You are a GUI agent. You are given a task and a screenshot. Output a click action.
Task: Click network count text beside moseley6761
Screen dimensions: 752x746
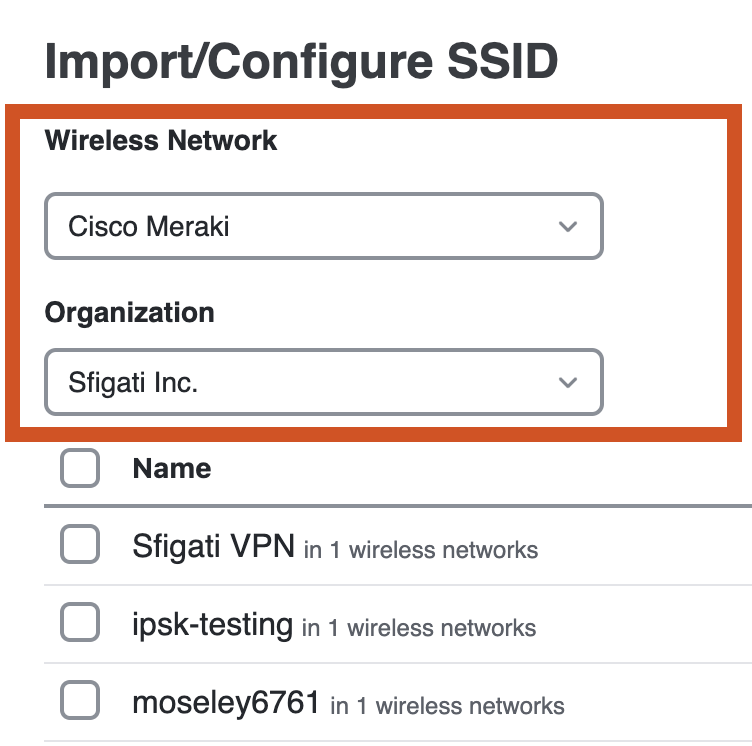(447, 705)
